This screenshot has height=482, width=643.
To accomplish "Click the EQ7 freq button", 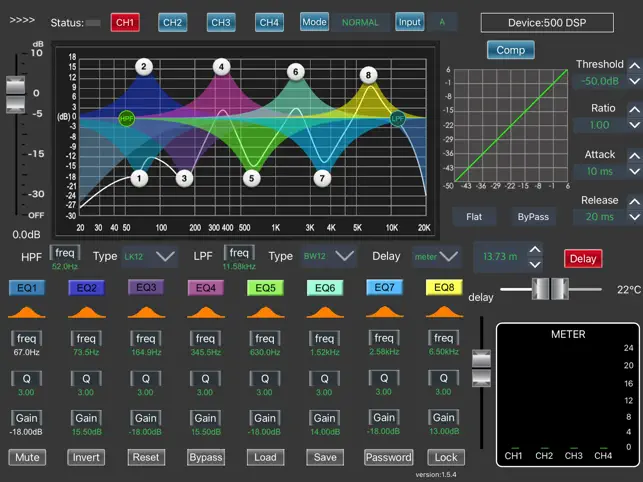I will [x=384, y=338].
